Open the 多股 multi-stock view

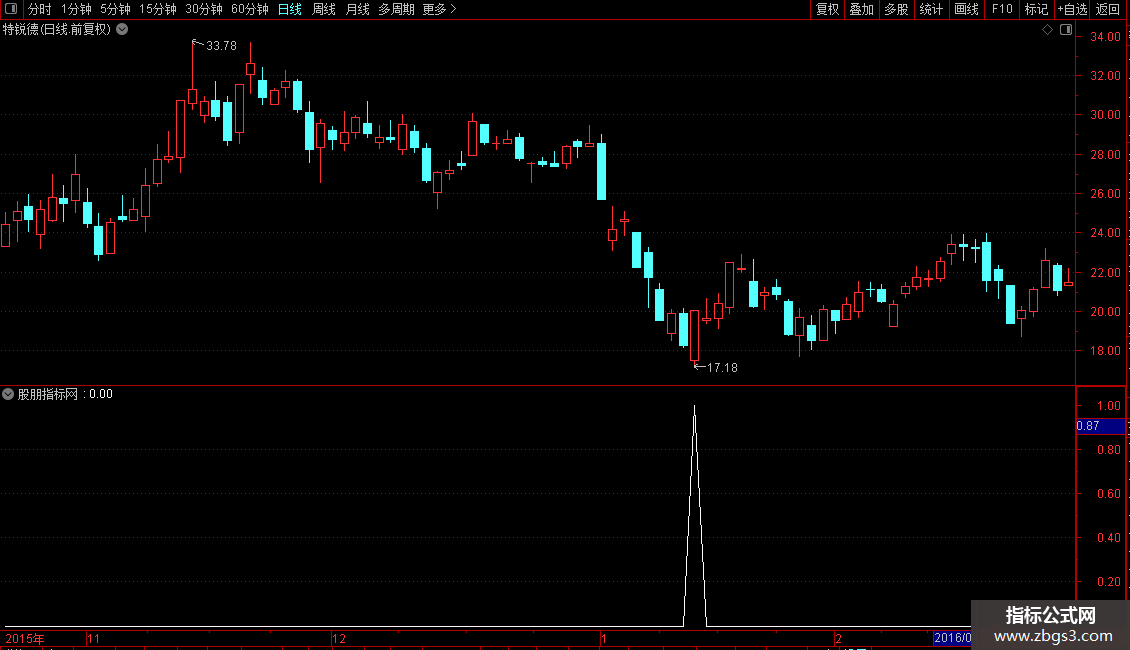click(x=896, y=9)
